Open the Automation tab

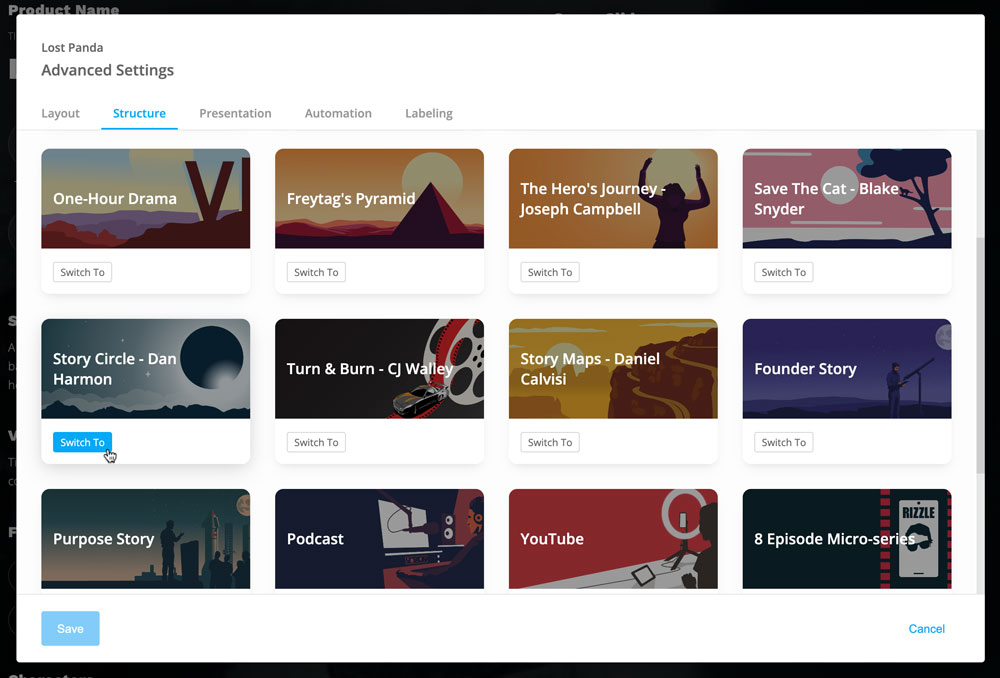click(338, 113)
